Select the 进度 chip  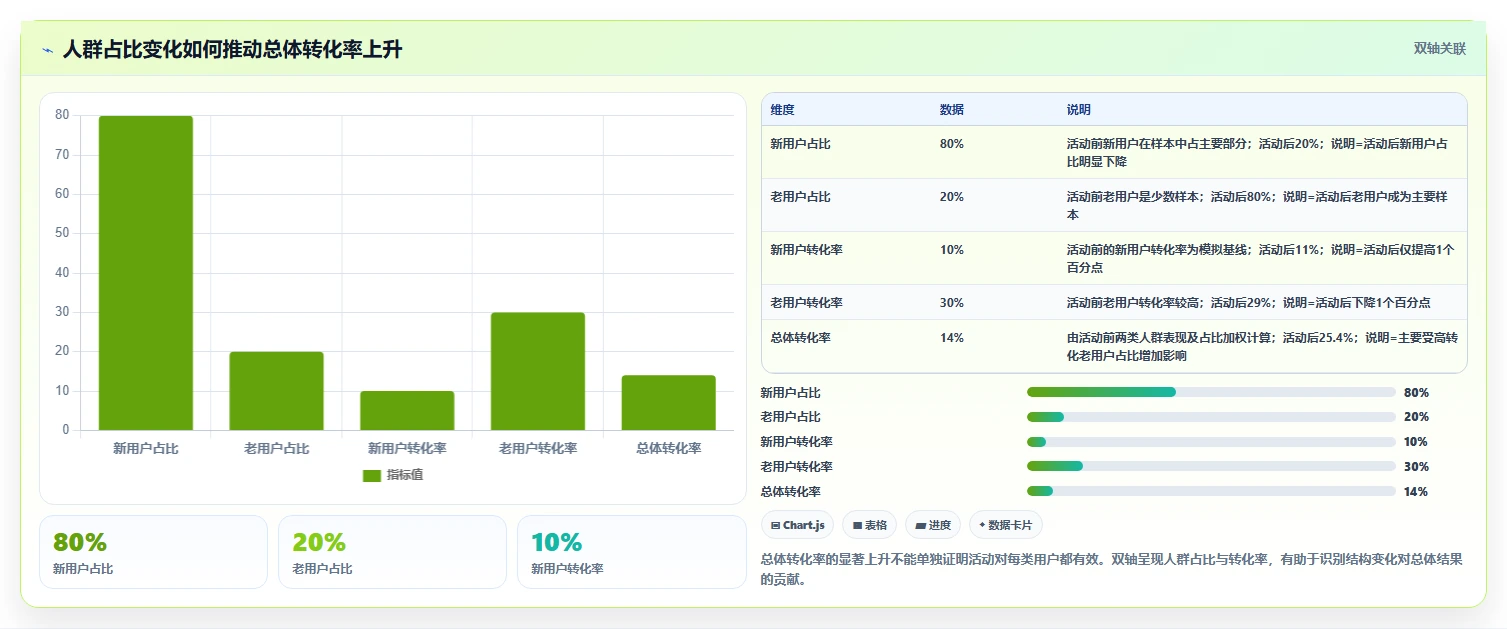(933, 525)
